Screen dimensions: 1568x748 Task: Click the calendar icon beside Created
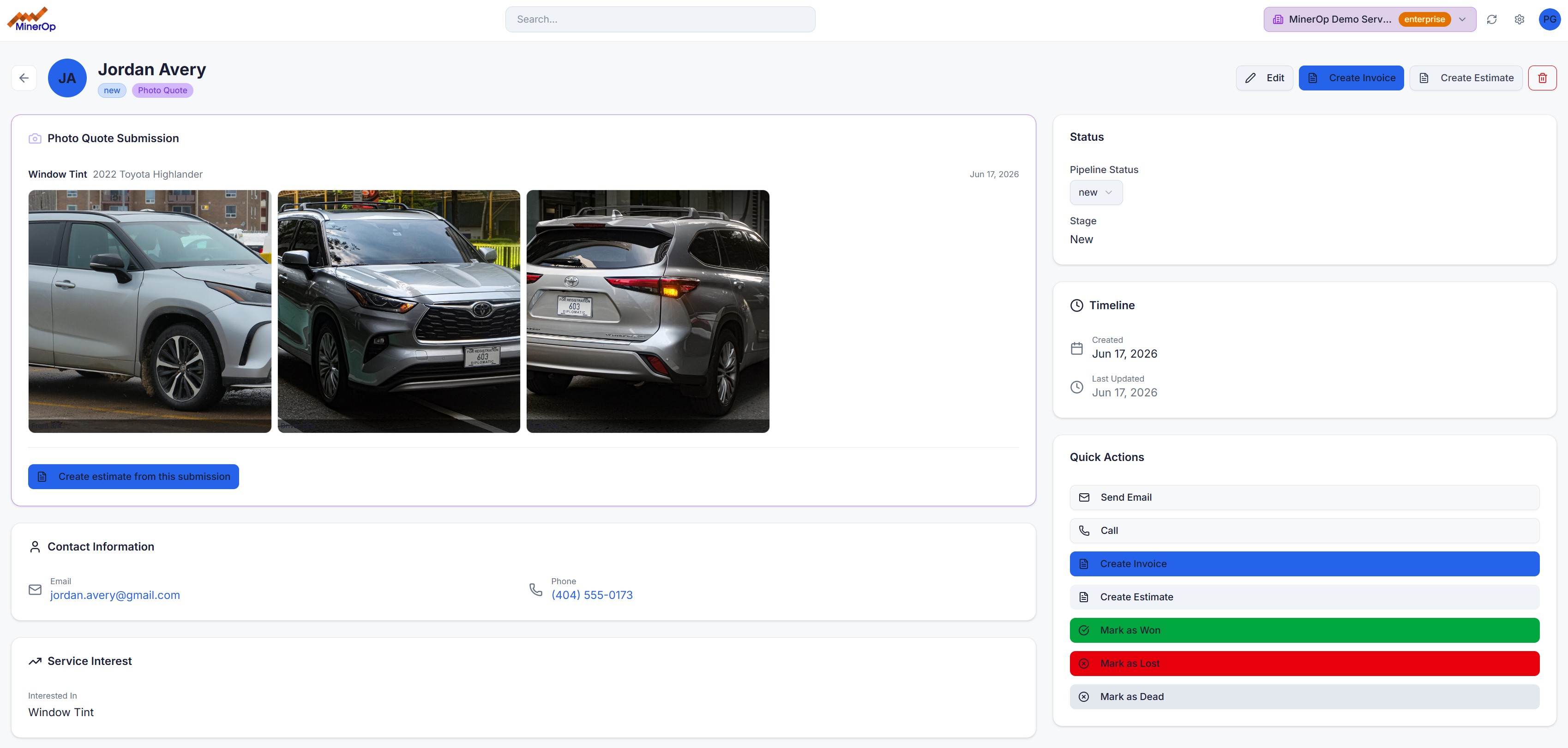click(x=1076, y=349)
